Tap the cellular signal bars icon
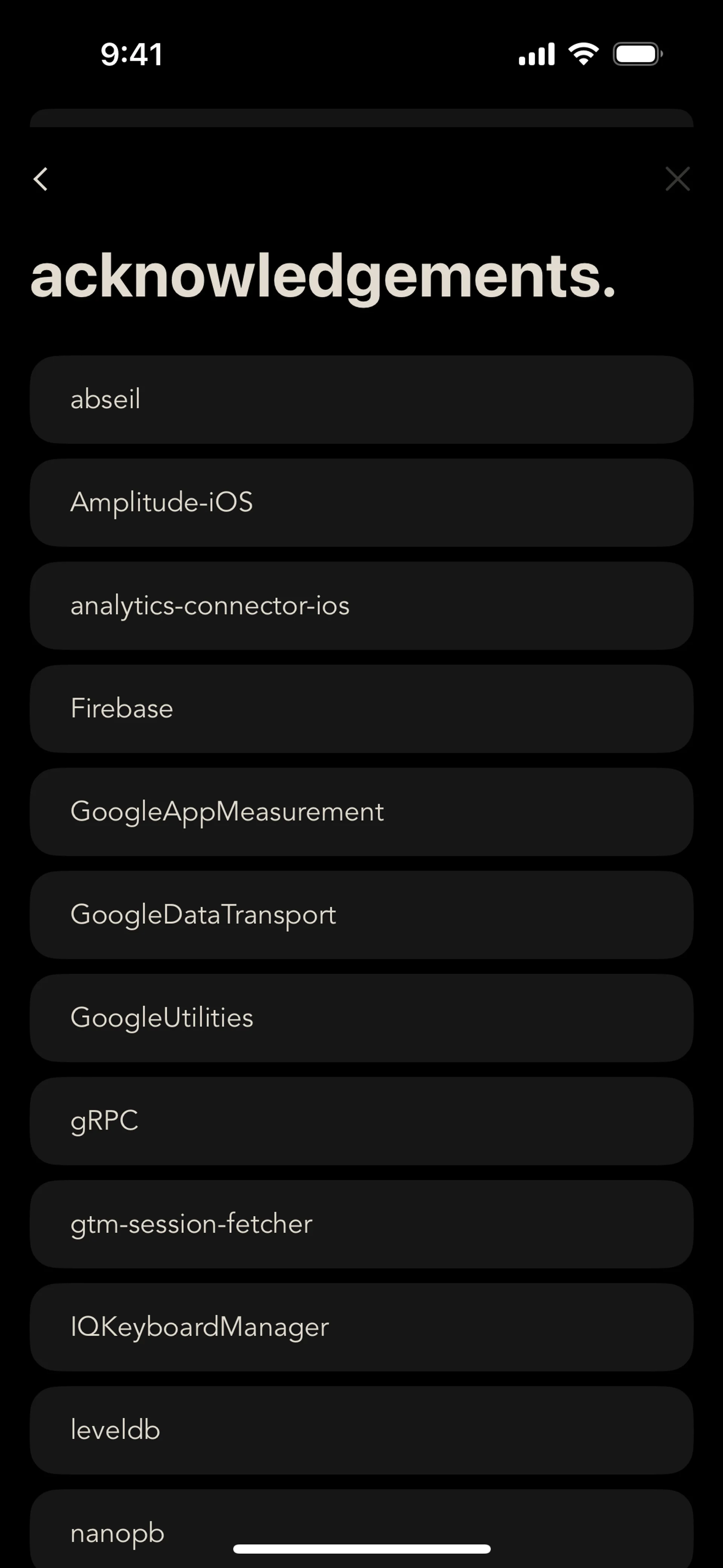Viewport: 723px width, 1568px height. 536,54
